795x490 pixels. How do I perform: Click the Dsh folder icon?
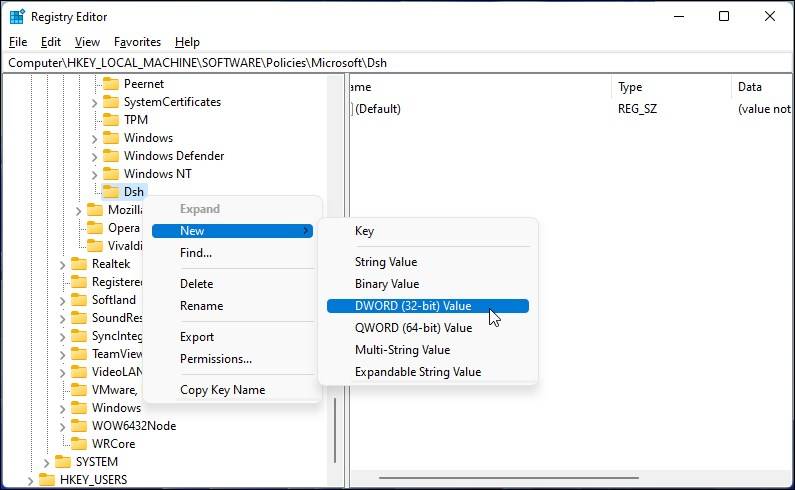pos(111,192)
